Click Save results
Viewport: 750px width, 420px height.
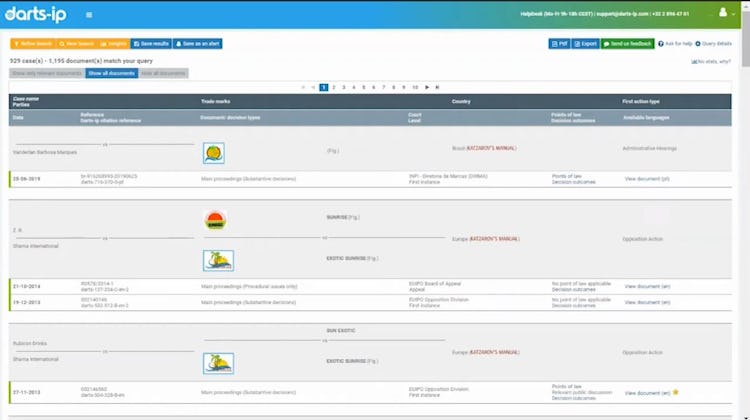click(151, 44)
